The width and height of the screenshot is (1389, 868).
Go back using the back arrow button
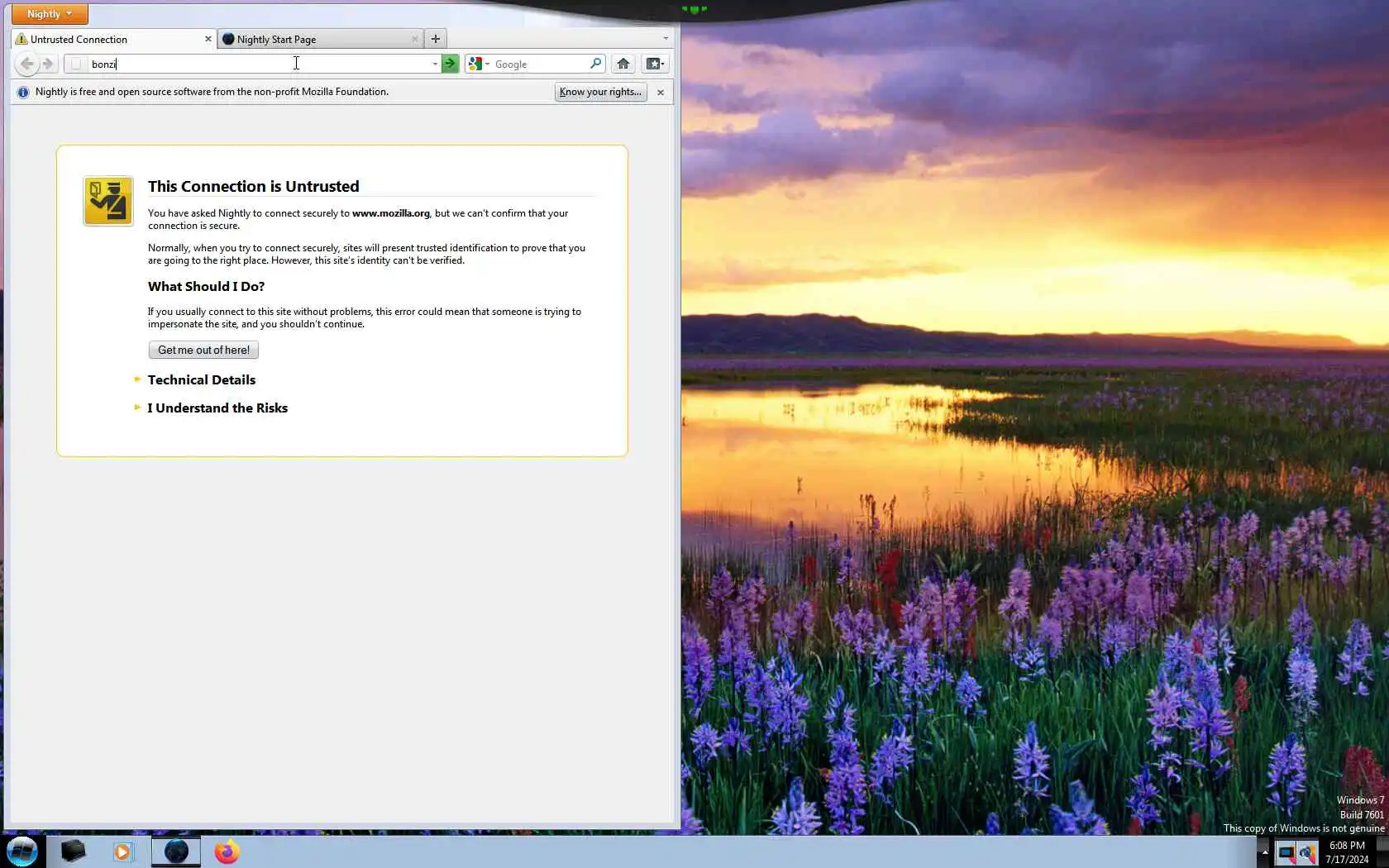(x=26, y=64)
